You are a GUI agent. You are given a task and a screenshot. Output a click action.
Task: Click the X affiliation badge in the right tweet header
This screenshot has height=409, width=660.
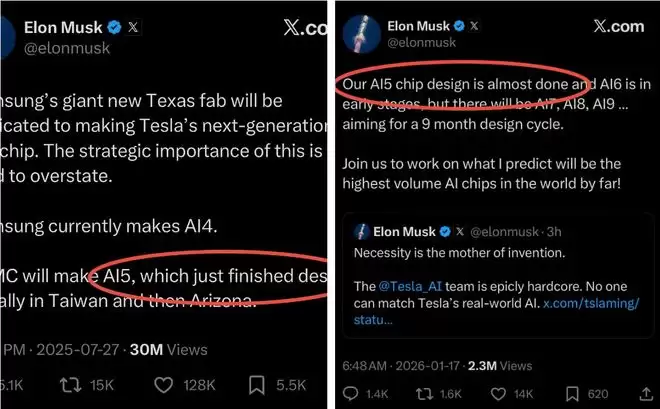[474, 24]
